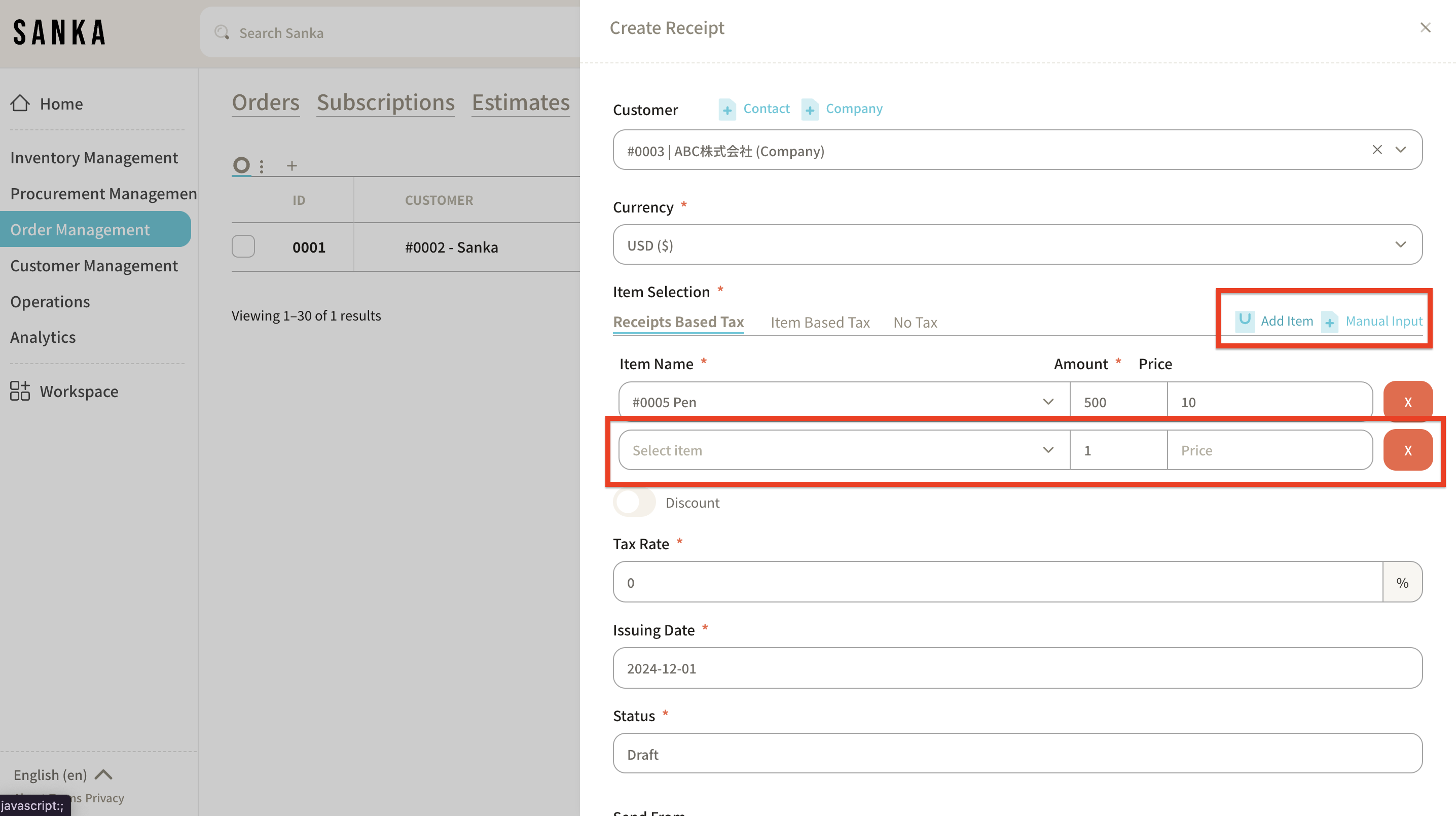The height and width of the screenshot is (816, 1456).
Task: Select the No Tax tab
Action: pos(915,323)
